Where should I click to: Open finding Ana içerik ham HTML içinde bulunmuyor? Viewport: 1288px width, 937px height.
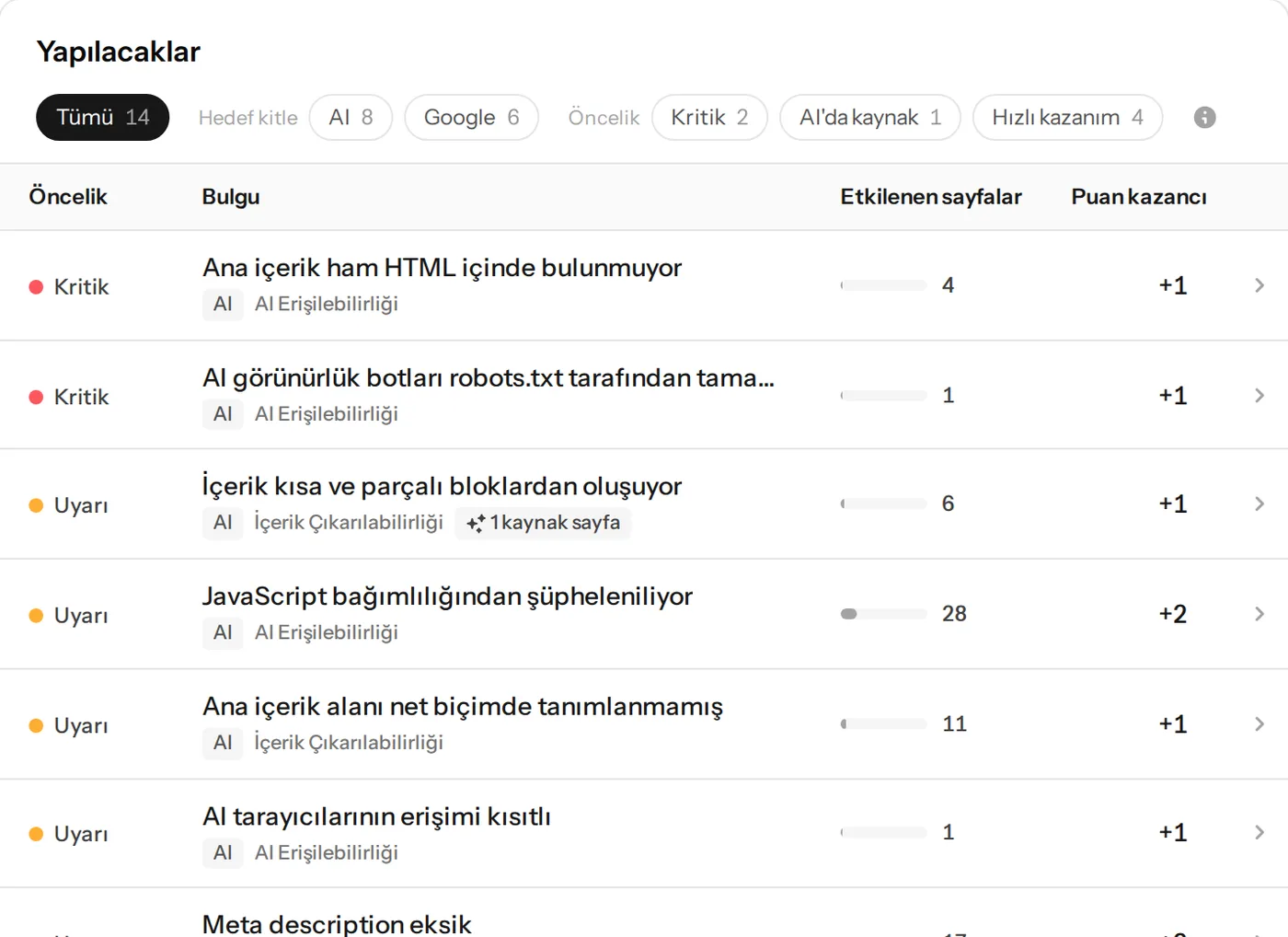pos(442,268)
